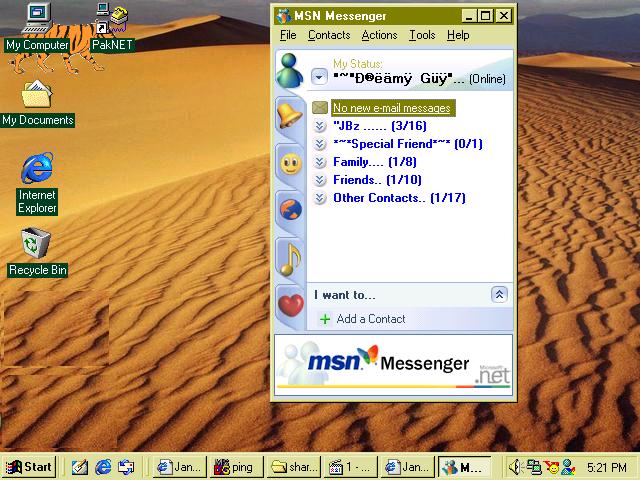Open the music note tab in Messenger
The width and height of the screenshot is (640, 480).
click(x=290, y=259)
